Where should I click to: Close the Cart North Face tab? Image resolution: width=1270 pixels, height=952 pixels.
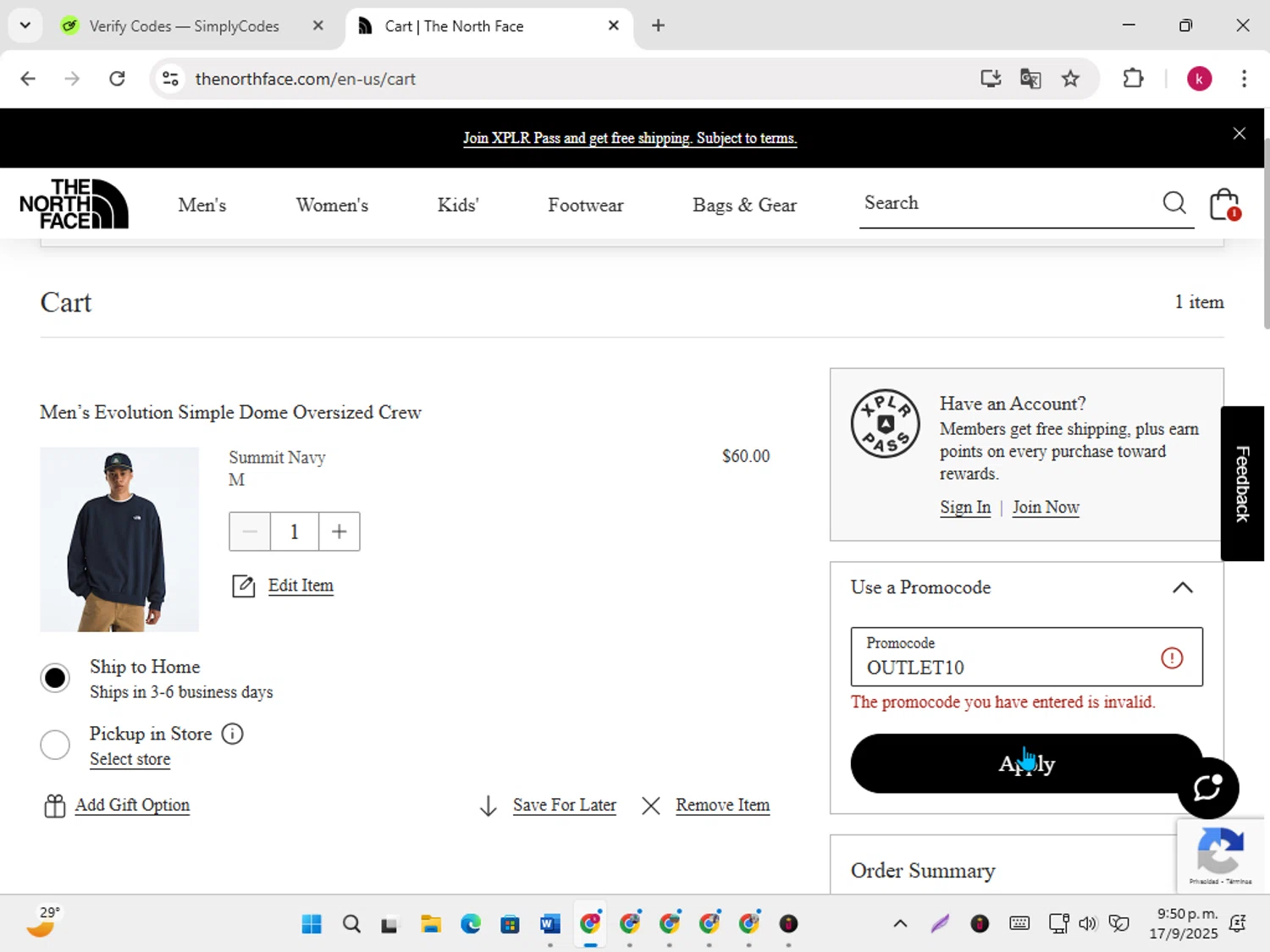coord(614,25)
